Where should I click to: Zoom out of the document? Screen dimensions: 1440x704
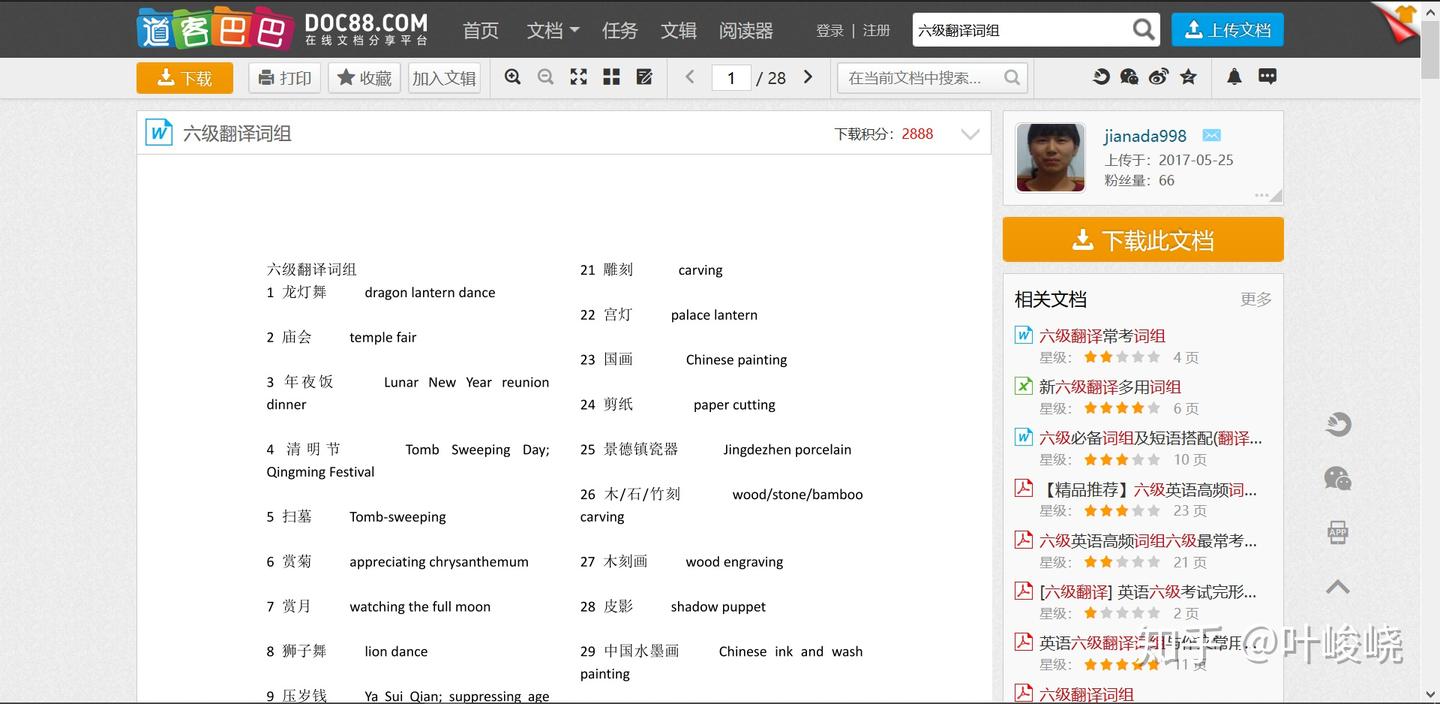tap(546, 77)
